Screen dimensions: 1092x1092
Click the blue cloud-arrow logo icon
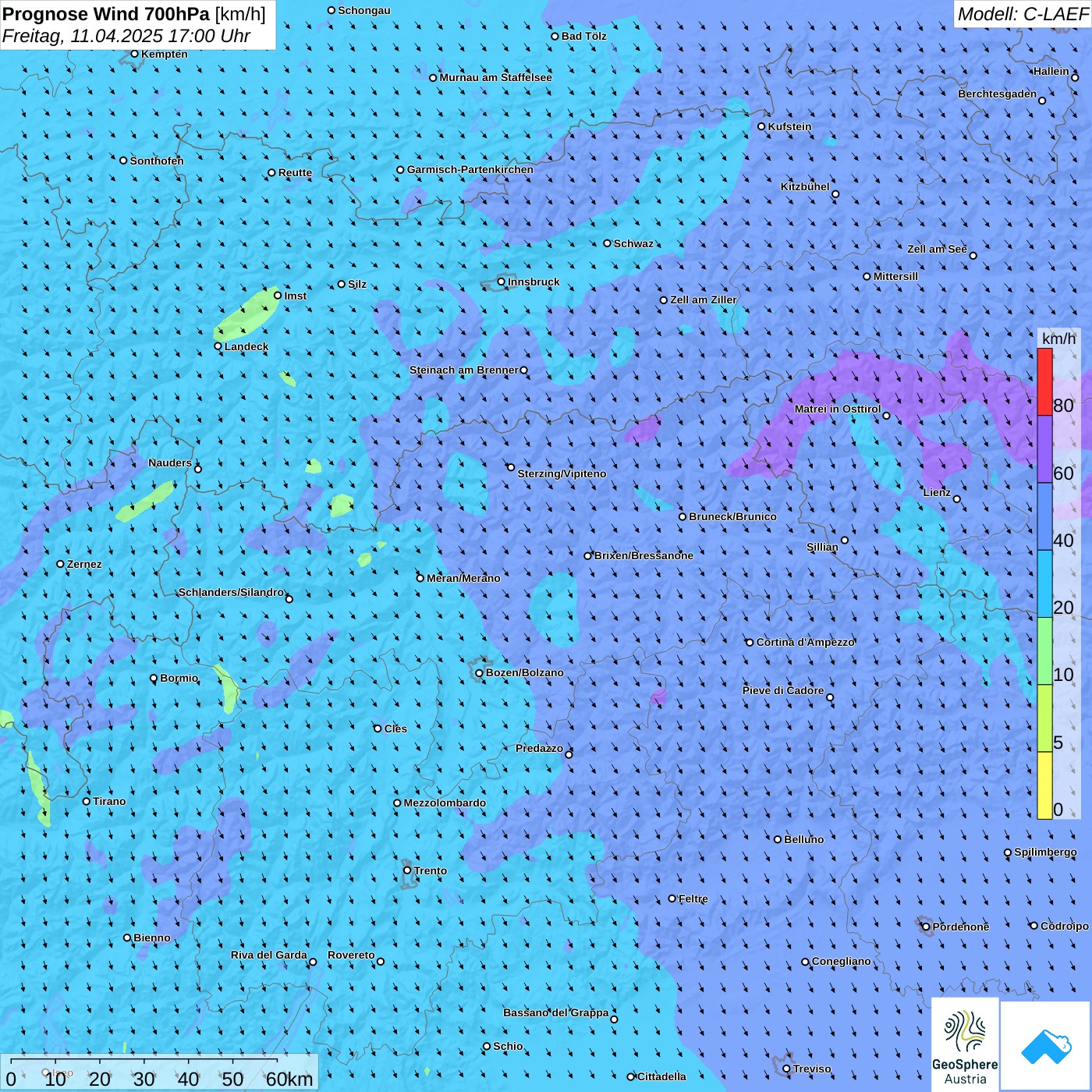[x=1045, y=1046]
